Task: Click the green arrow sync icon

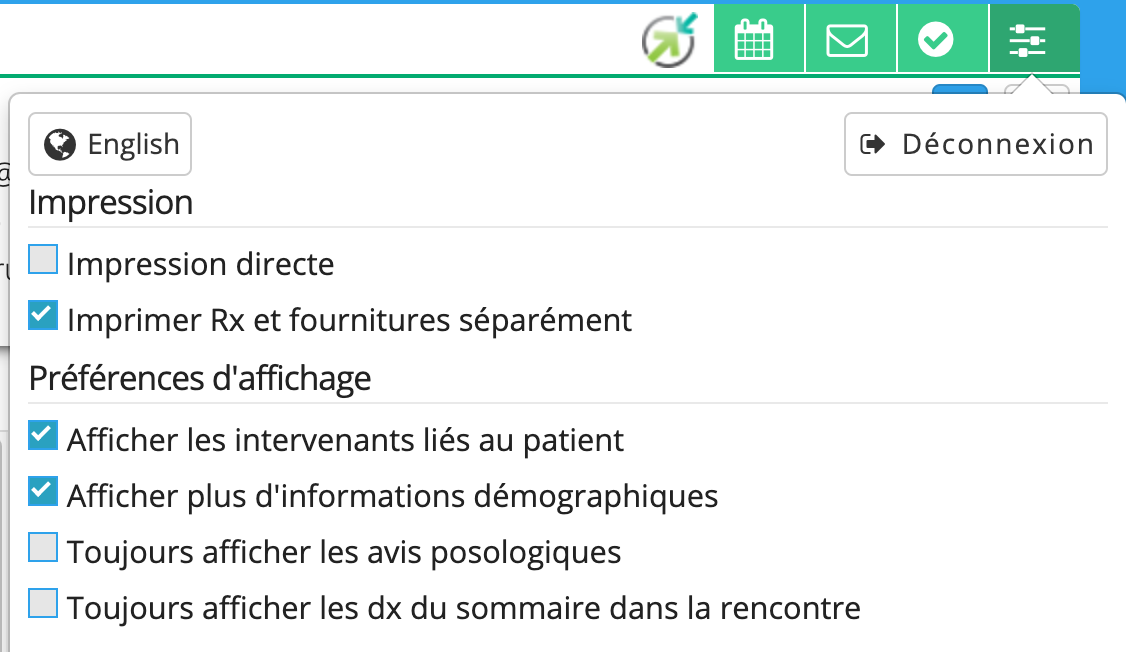Action: pos(669,40)
